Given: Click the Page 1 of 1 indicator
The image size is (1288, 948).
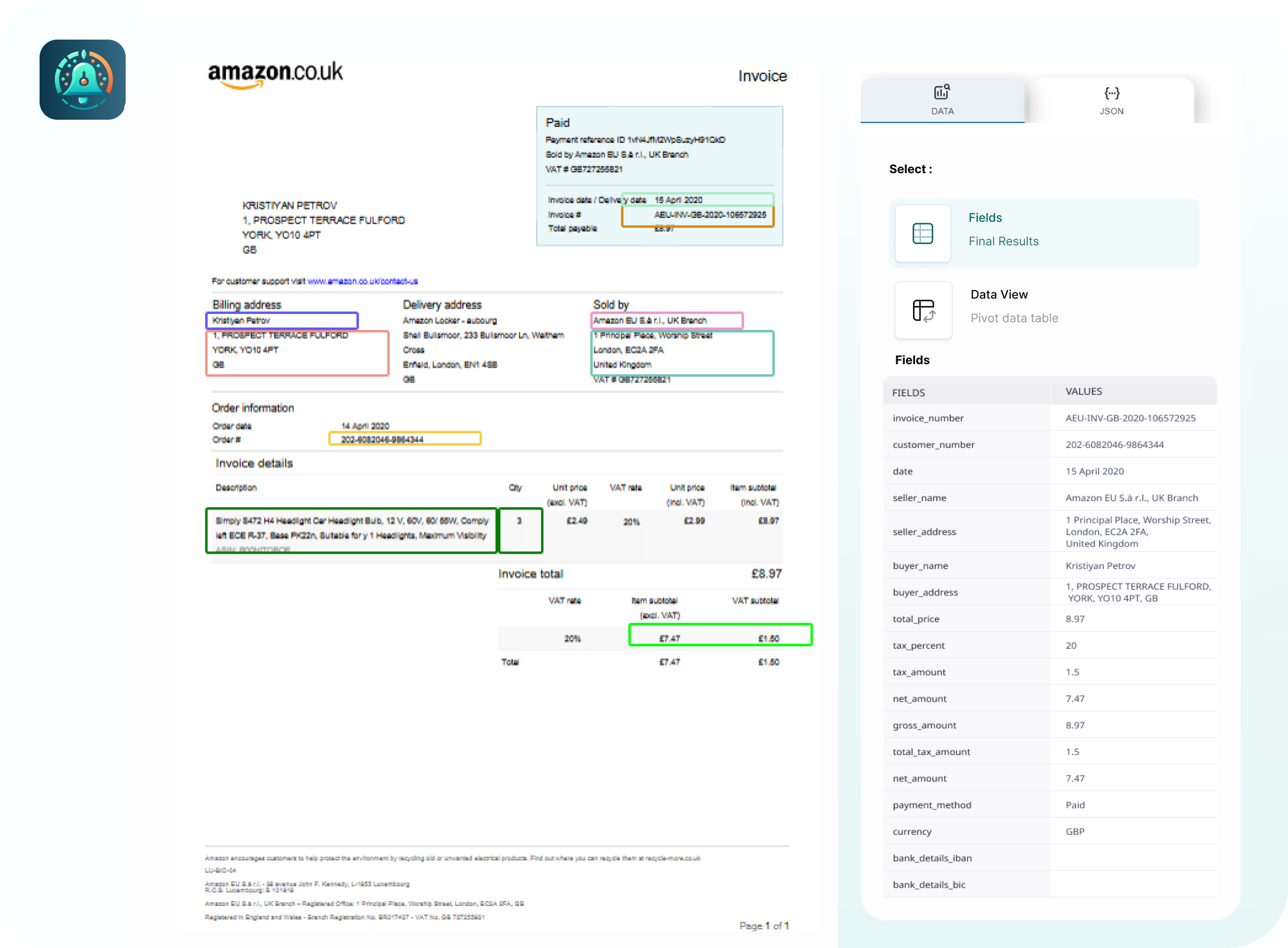Looking at the screenshot, I should (764, 926).
